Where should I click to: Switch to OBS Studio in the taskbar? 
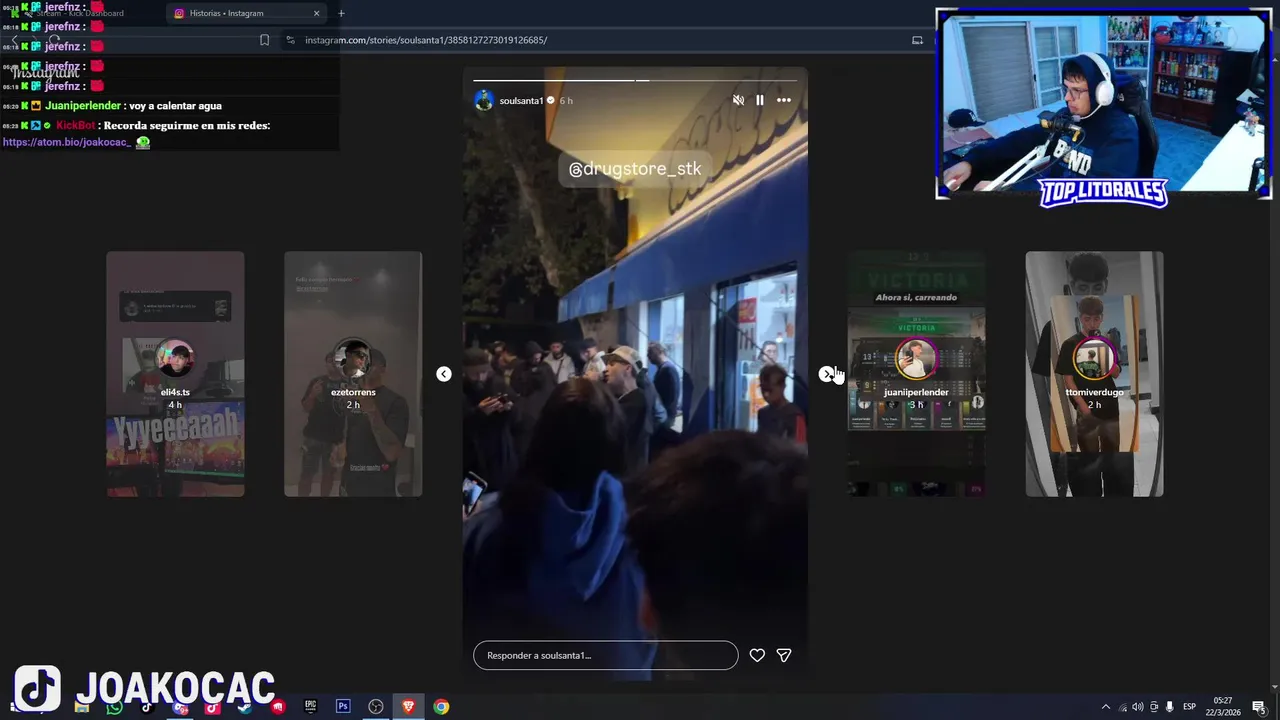point(376,707)
